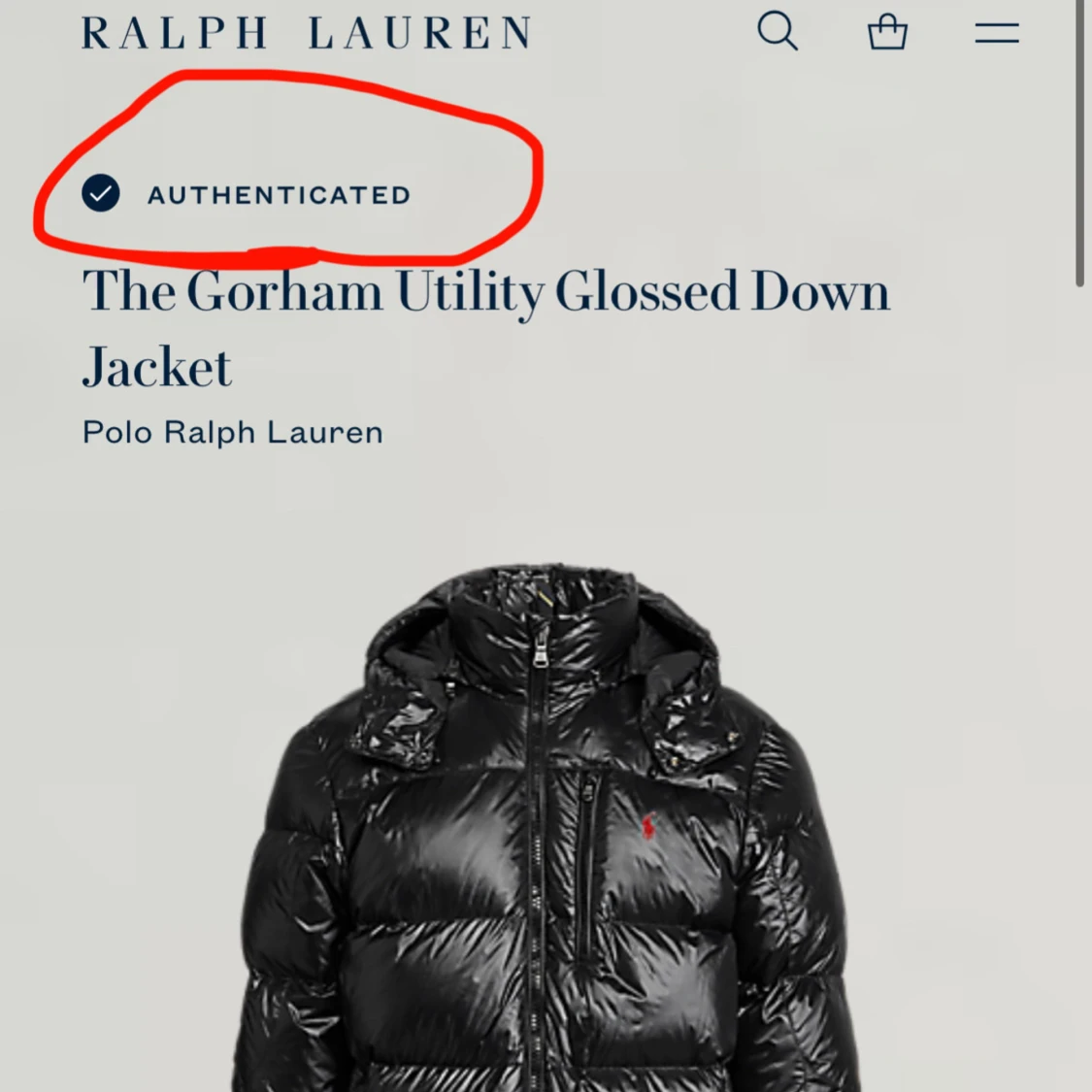Click the page scrollbar thumb
1092x1092 pixels.
(1081, 143)
